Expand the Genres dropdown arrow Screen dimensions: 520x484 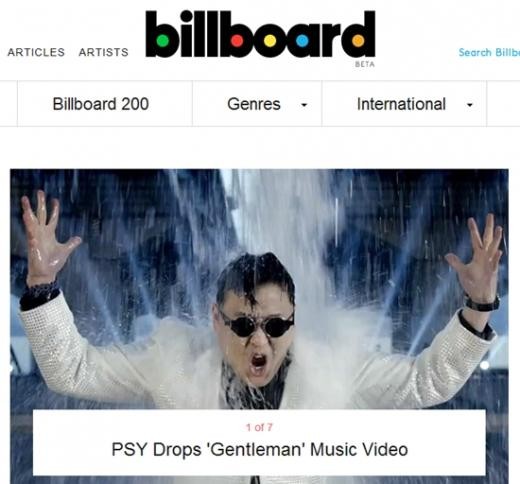(x=304, y=105)
